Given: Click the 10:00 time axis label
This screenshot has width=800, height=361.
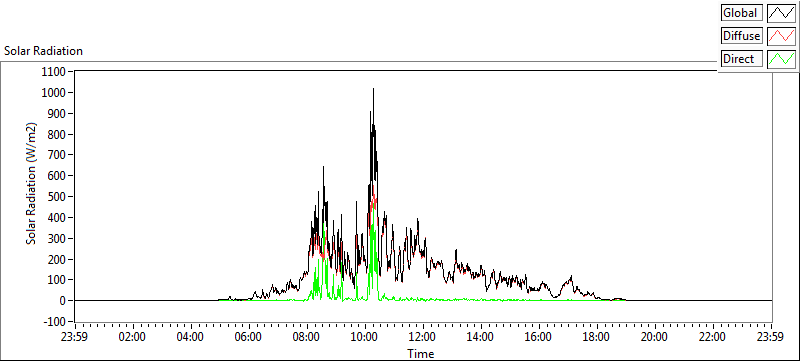Looking at the screenshot, I should click(365, 337).
